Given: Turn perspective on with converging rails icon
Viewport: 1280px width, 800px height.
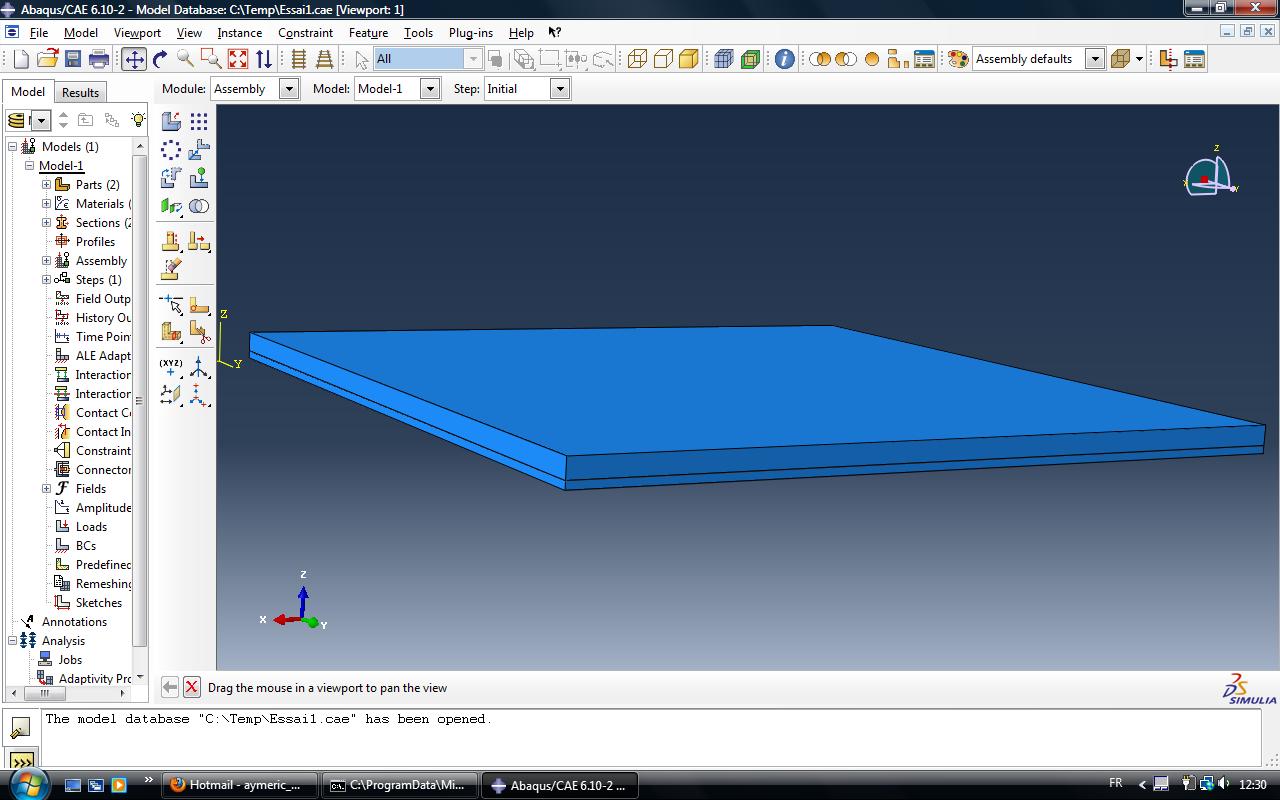Looking at the screenshot, I should 324,59.
